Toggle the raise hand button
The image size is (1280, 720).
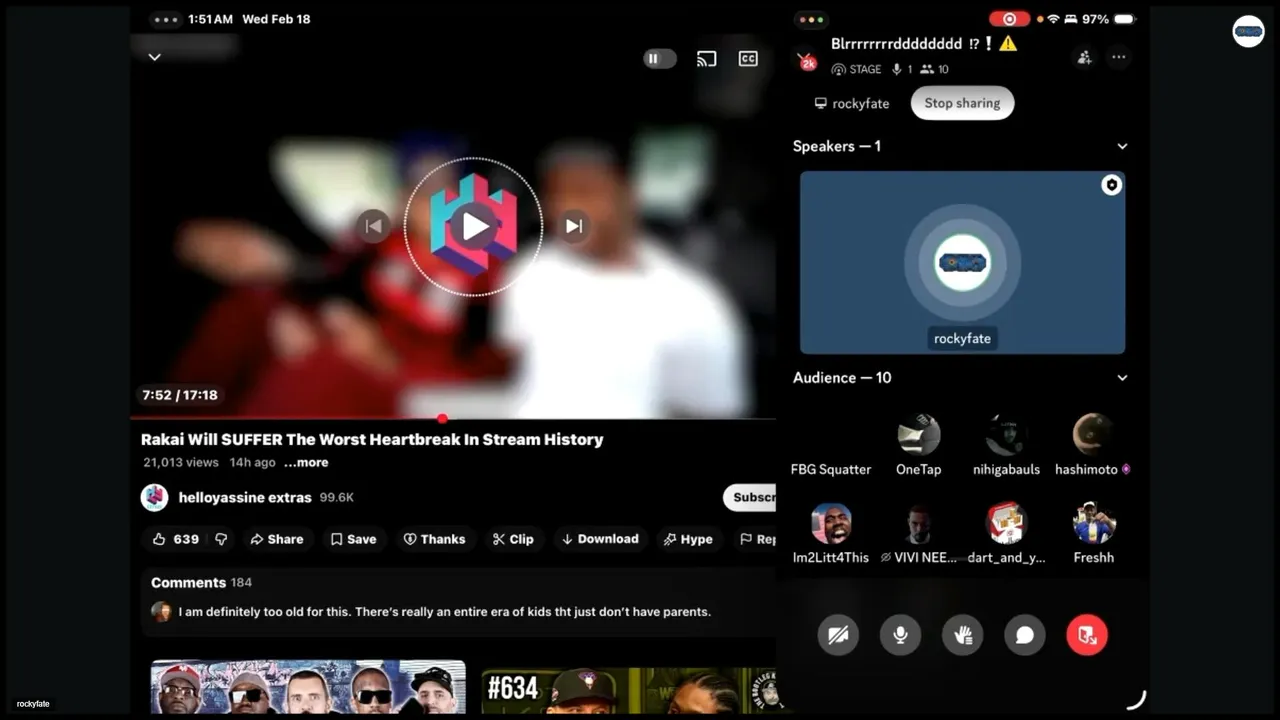(x=963, y=635)
